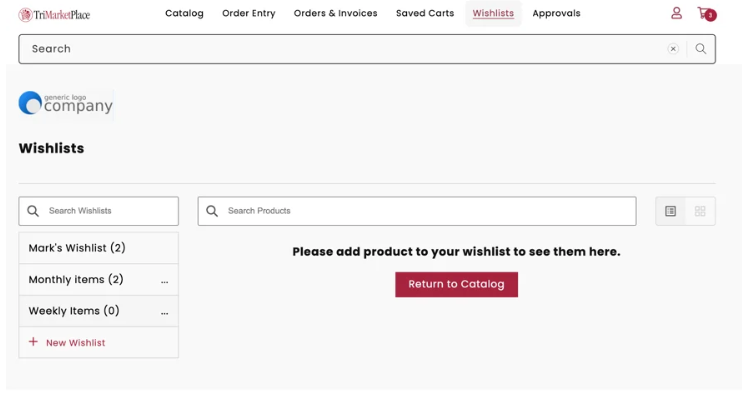The height and width of the screenshot is (400, 742).
Task: Open options menu for Weekly Items
Action: pos(164,312)
